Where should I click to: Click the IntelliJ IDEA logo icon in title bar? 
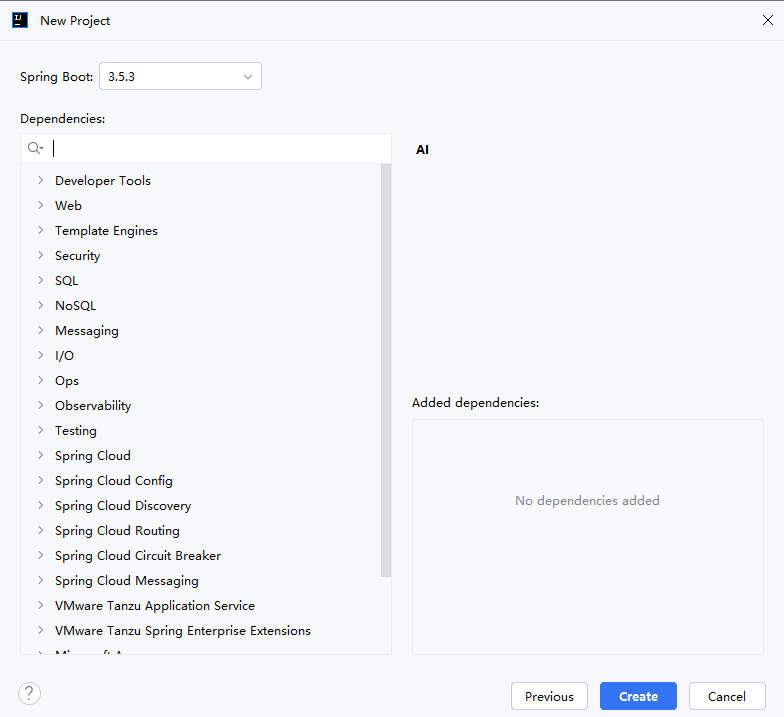click(20, 20)
